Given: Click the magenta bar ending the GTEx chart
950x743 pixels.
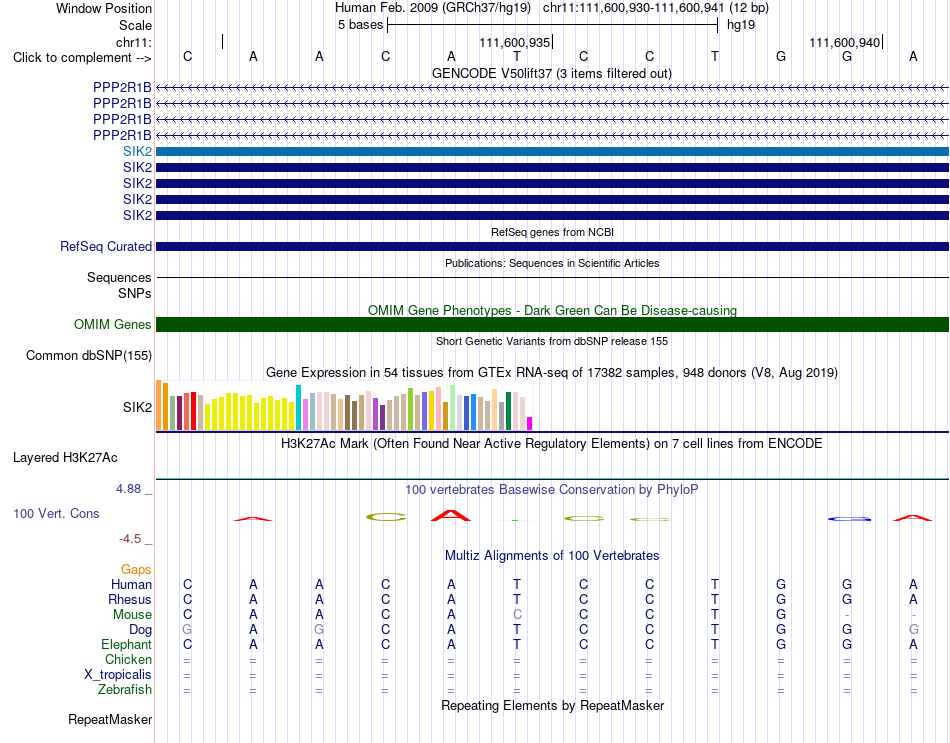Looking at the screenshot, I should pos(530,424).
